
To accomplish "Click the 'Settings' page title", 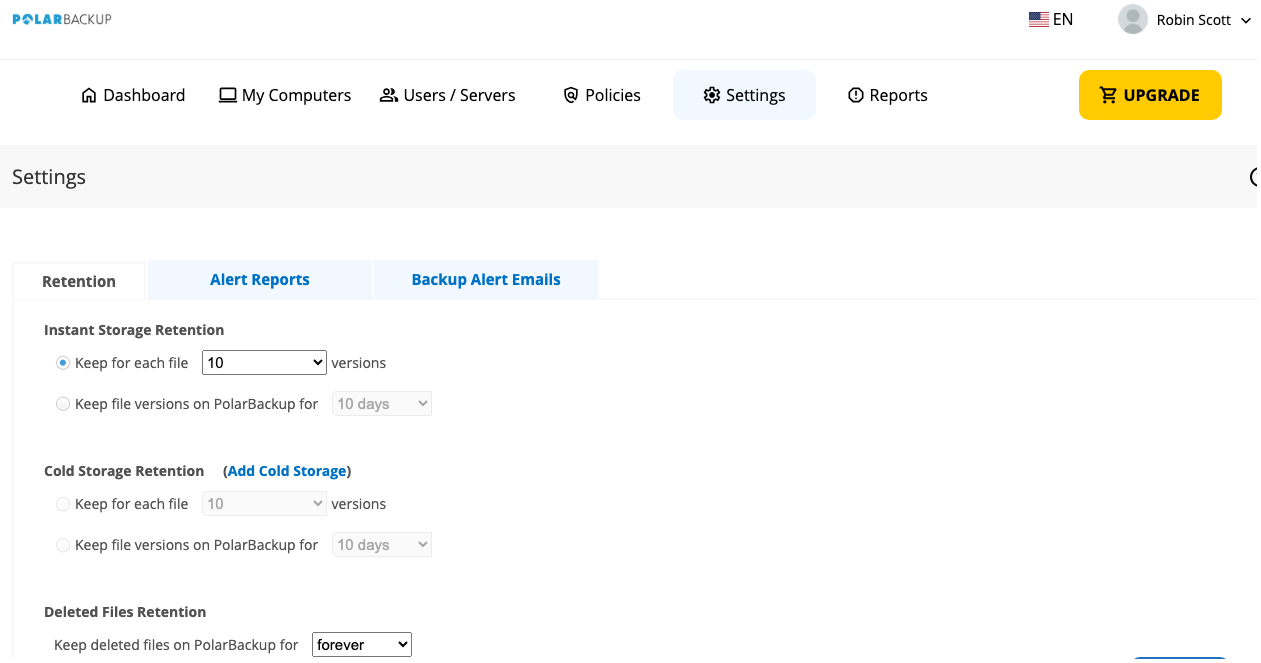I will tap(49, 177).
